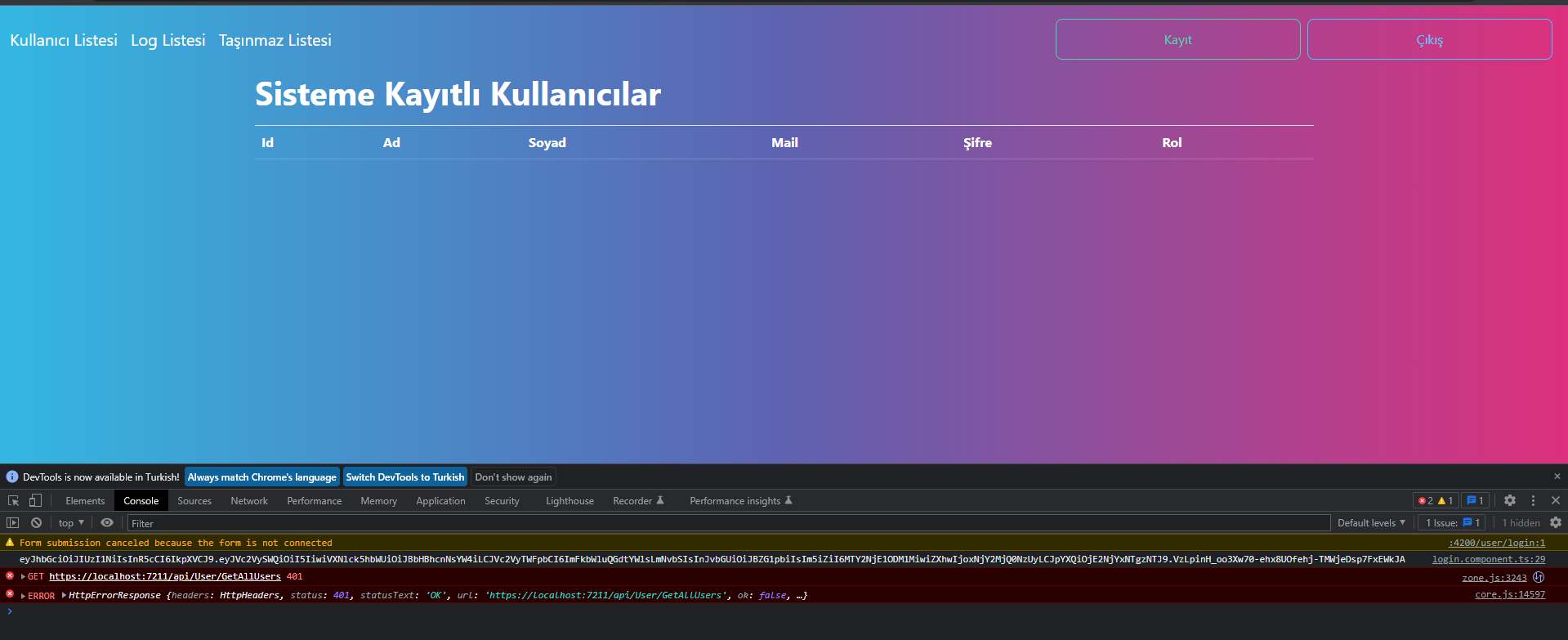Switch to the Security tab

pyautogui.click(x=502, y=500)
